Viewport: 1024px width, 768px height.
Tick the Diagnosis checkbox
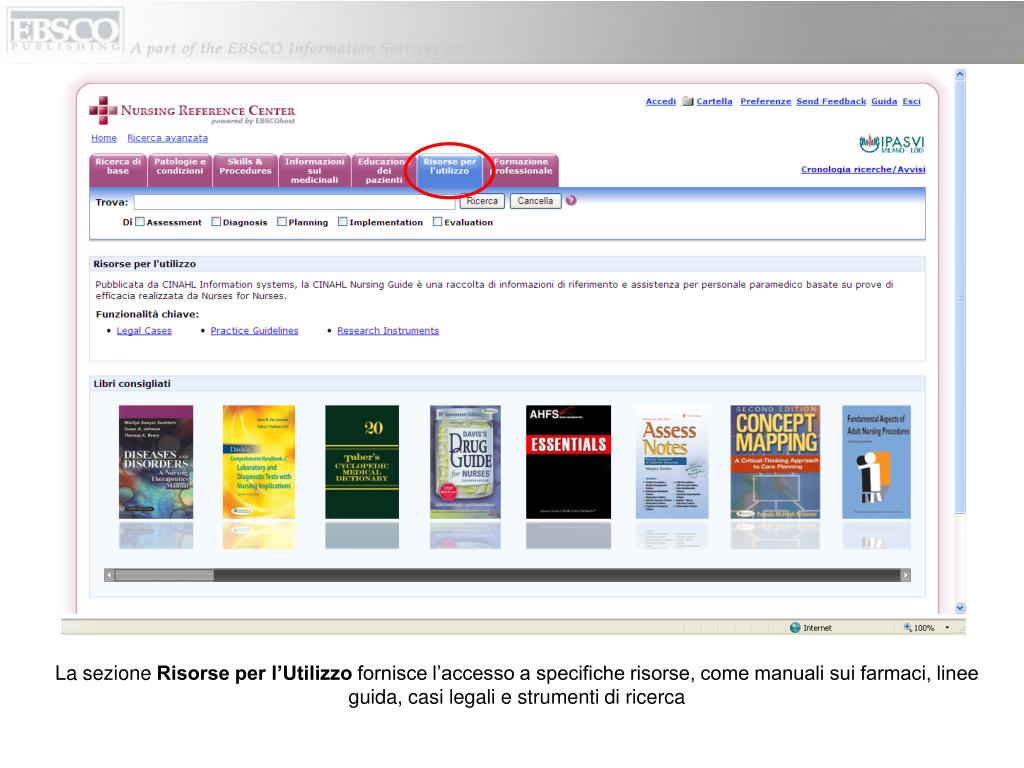tap(216, 222)
